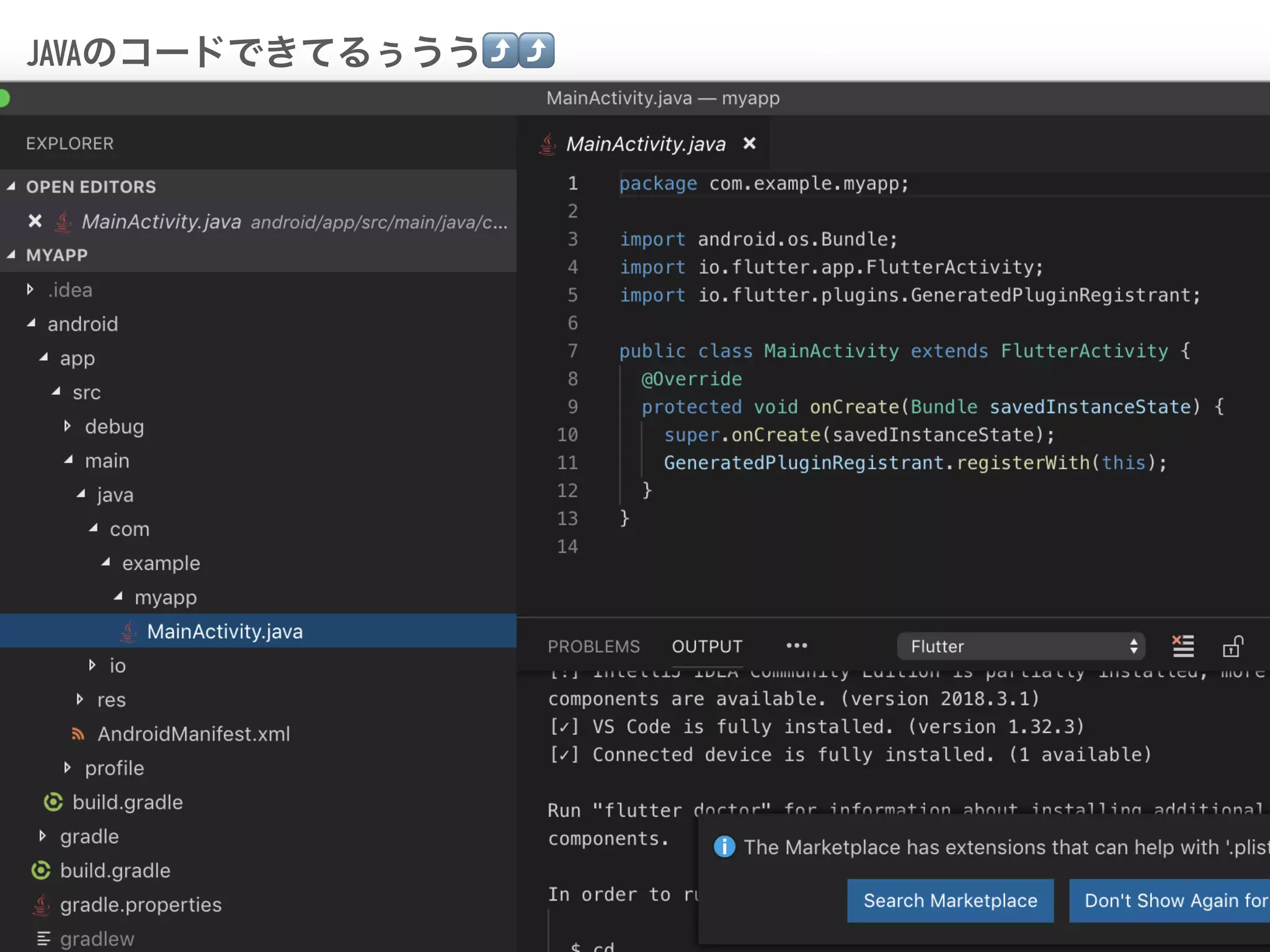Expand the io folder
Image resolution: width=1270 pixels, height=952 pixels.
pyautogui.click(x=92, y=665)
